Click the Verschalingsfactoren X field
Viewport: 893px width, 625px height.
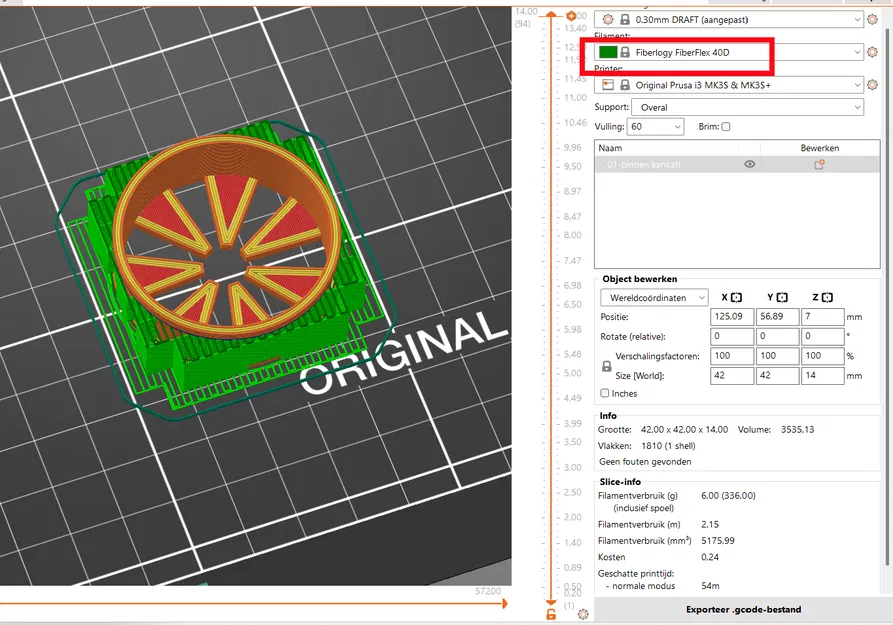(x=732, y=356)
